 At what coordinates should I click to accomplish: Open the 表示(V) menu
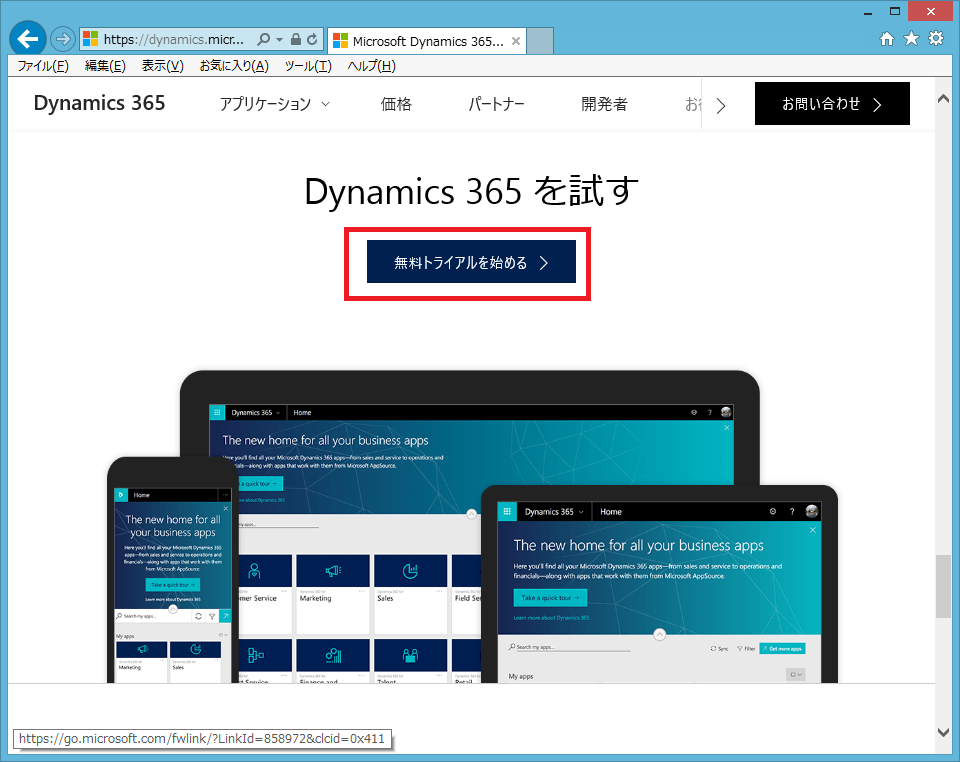pos(163,66)
